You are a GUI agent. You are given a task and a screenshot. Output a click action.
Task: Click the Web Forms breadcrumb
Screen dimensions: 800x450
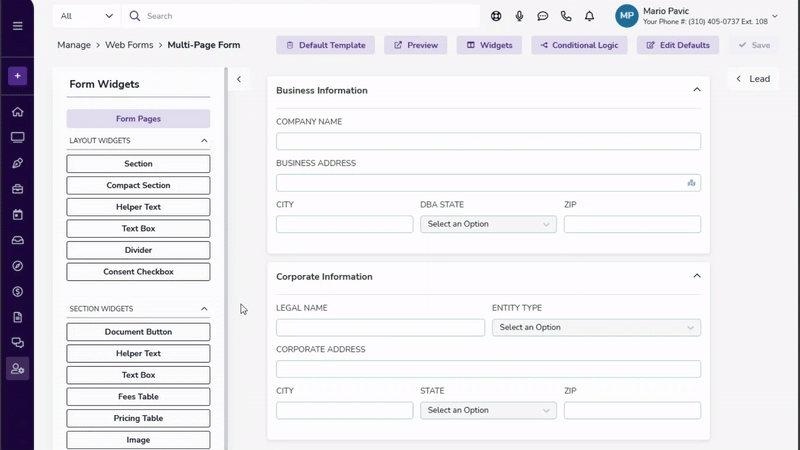pos(131,45)
